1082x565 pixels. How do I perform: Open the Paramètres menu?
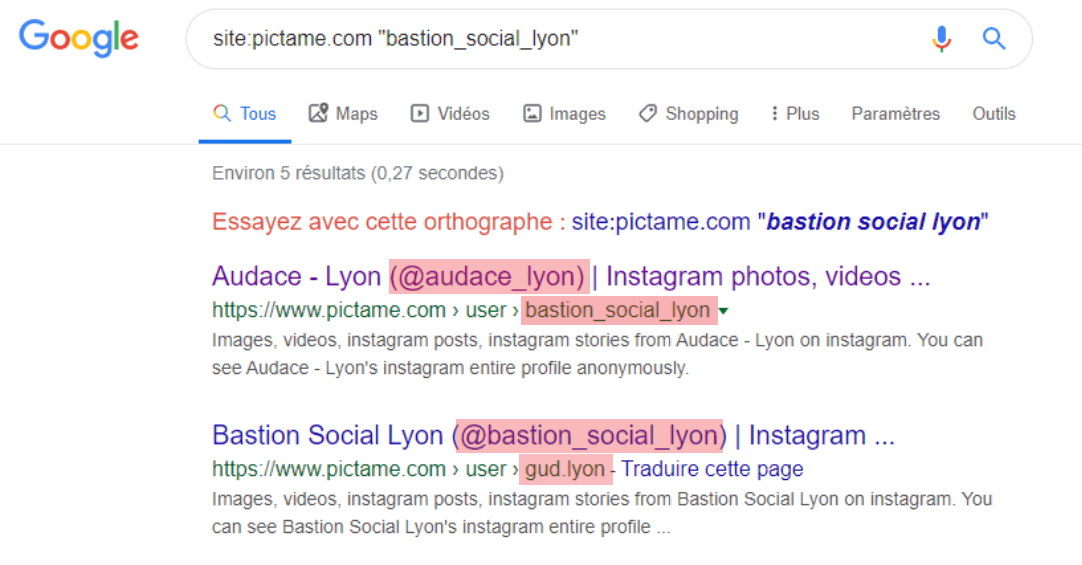click(x=895, y=114)
